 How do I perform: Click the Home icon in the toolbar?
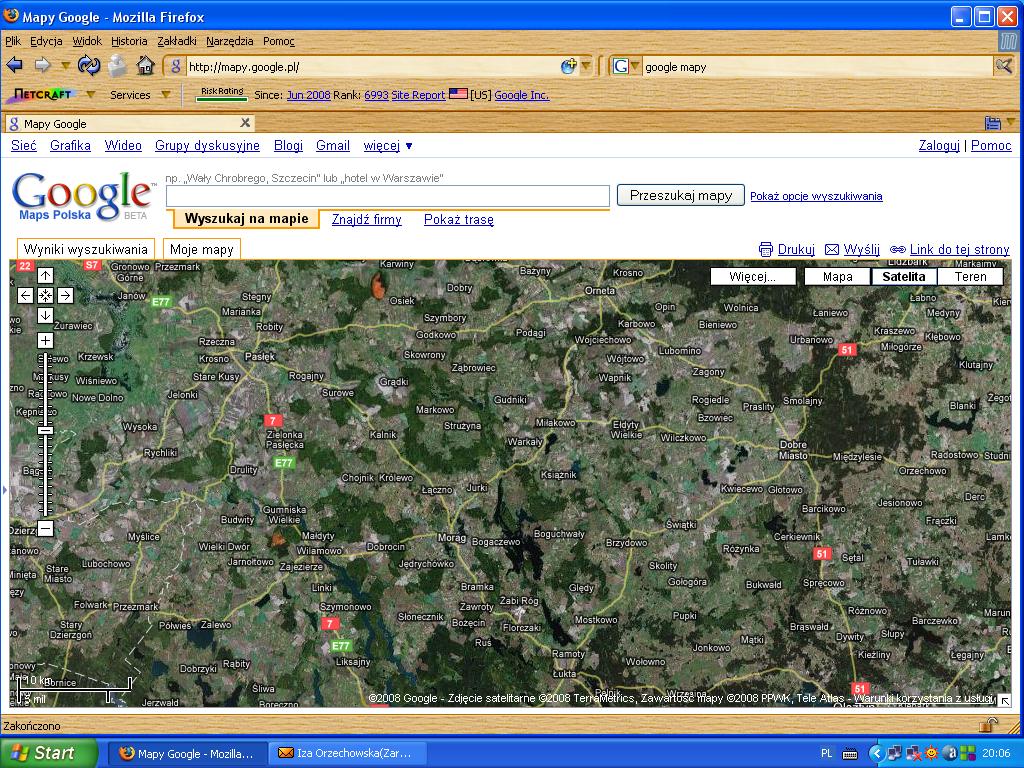click(145, 66)
